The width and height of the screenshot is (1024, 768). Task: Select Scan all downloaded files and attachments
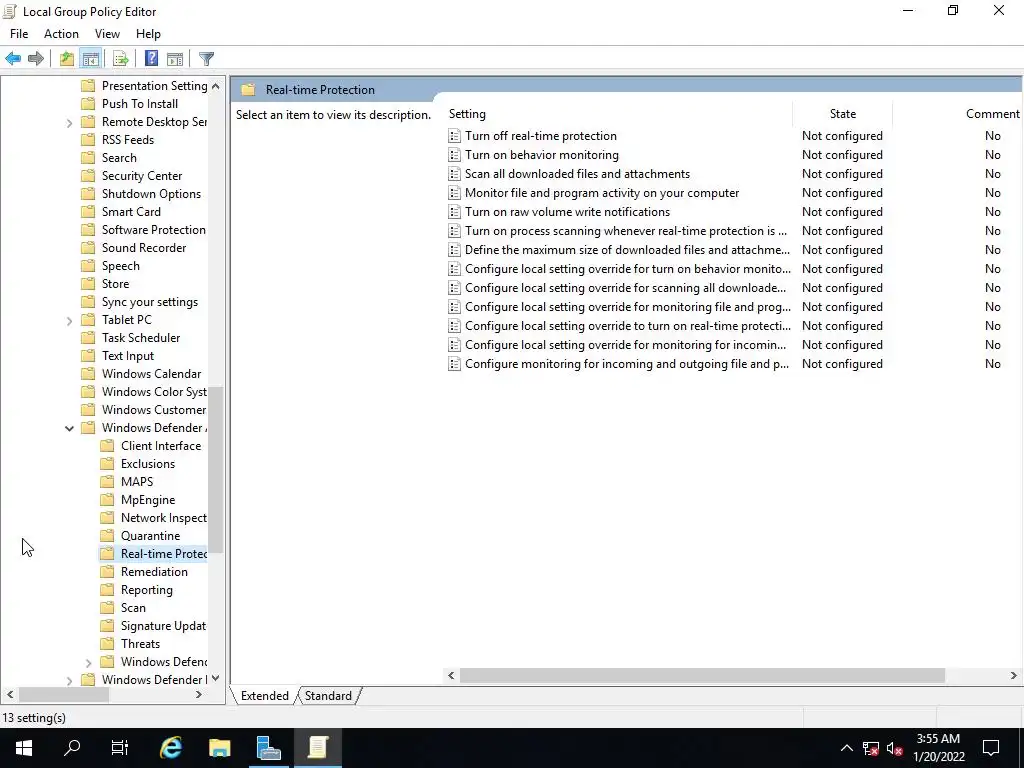[x=577, y=174]
